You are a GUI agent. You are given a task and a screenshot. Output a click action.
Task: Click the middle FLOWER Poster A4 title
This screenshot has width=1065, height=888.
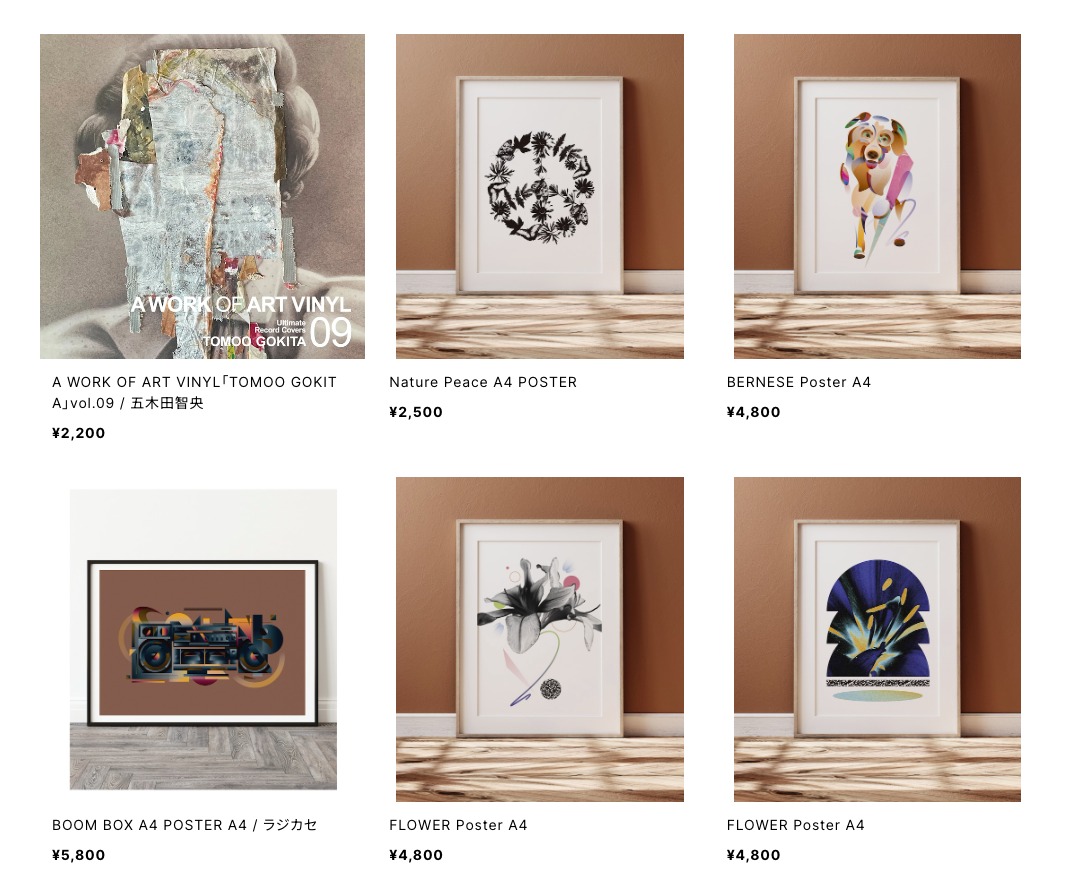458,825
